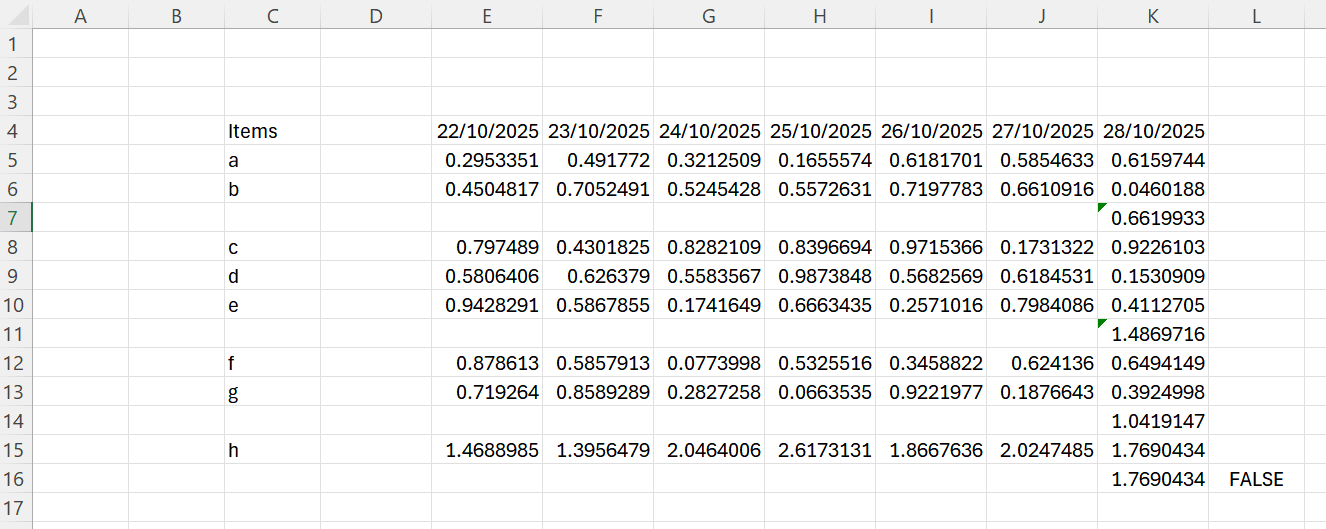The image size is (1326, 529).
Task: Select the row 4 header
Action: click(x=16, y=131)
